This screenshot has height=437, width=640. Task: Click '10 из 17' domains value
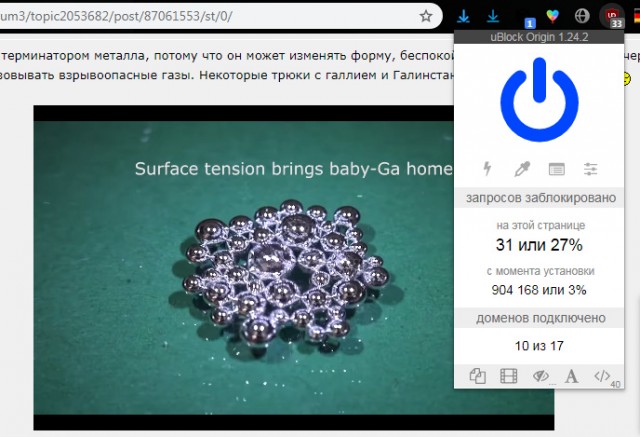(539, 346)
